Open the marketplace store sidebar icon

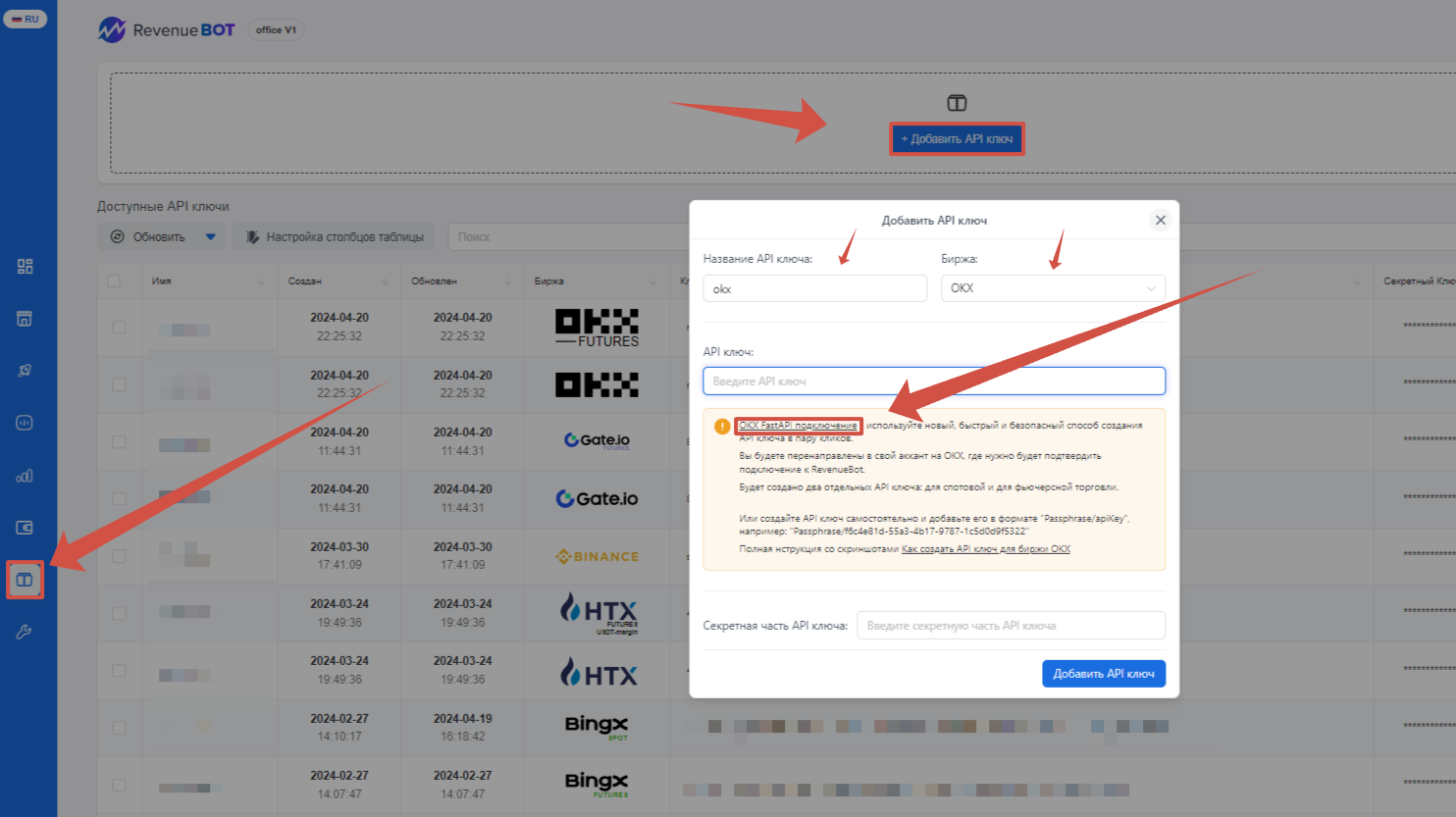pos(25,319)
